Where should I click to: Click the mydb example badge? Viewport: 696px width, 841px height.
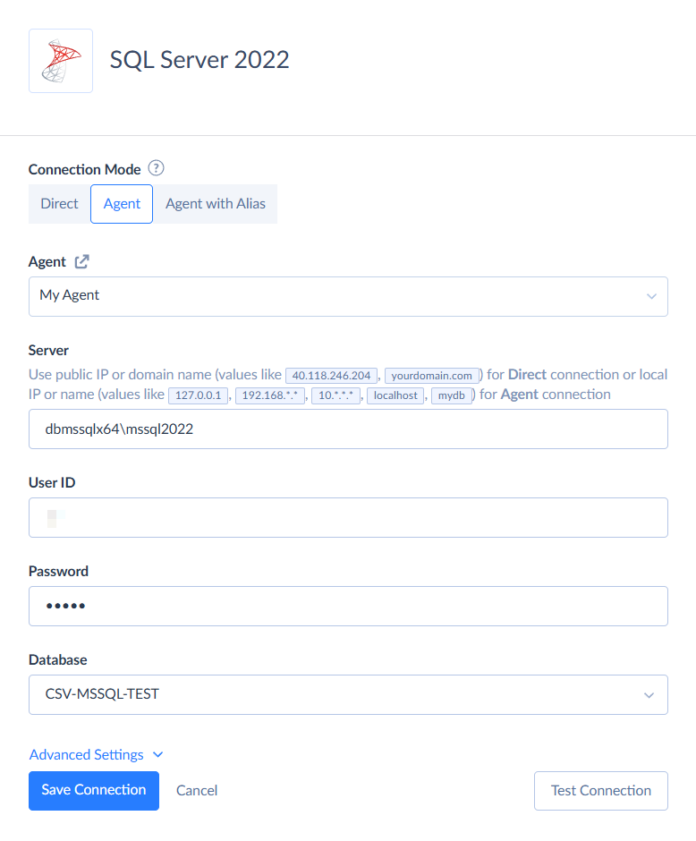(452, 395)
